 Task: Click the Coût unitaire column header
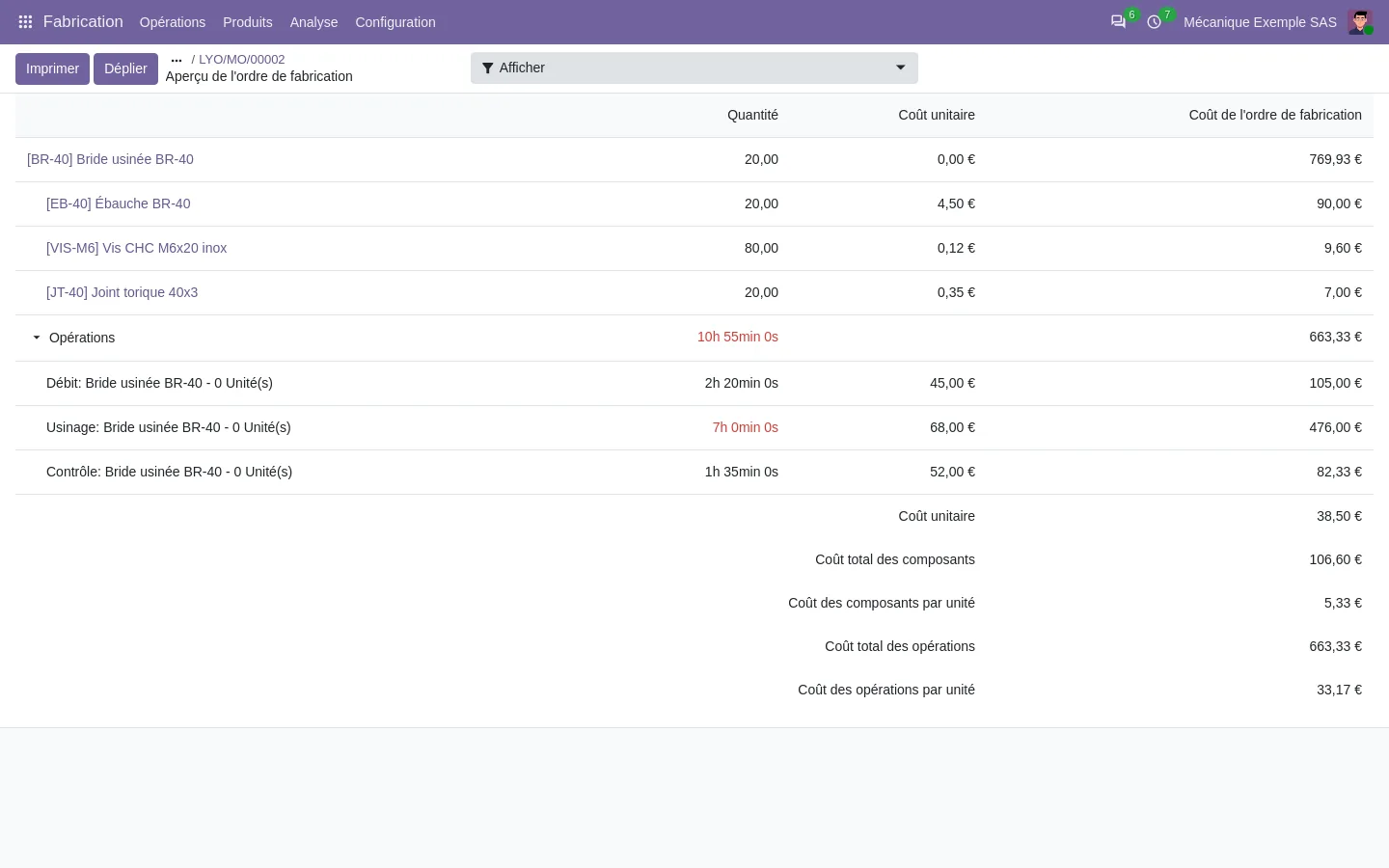(937, 115)
